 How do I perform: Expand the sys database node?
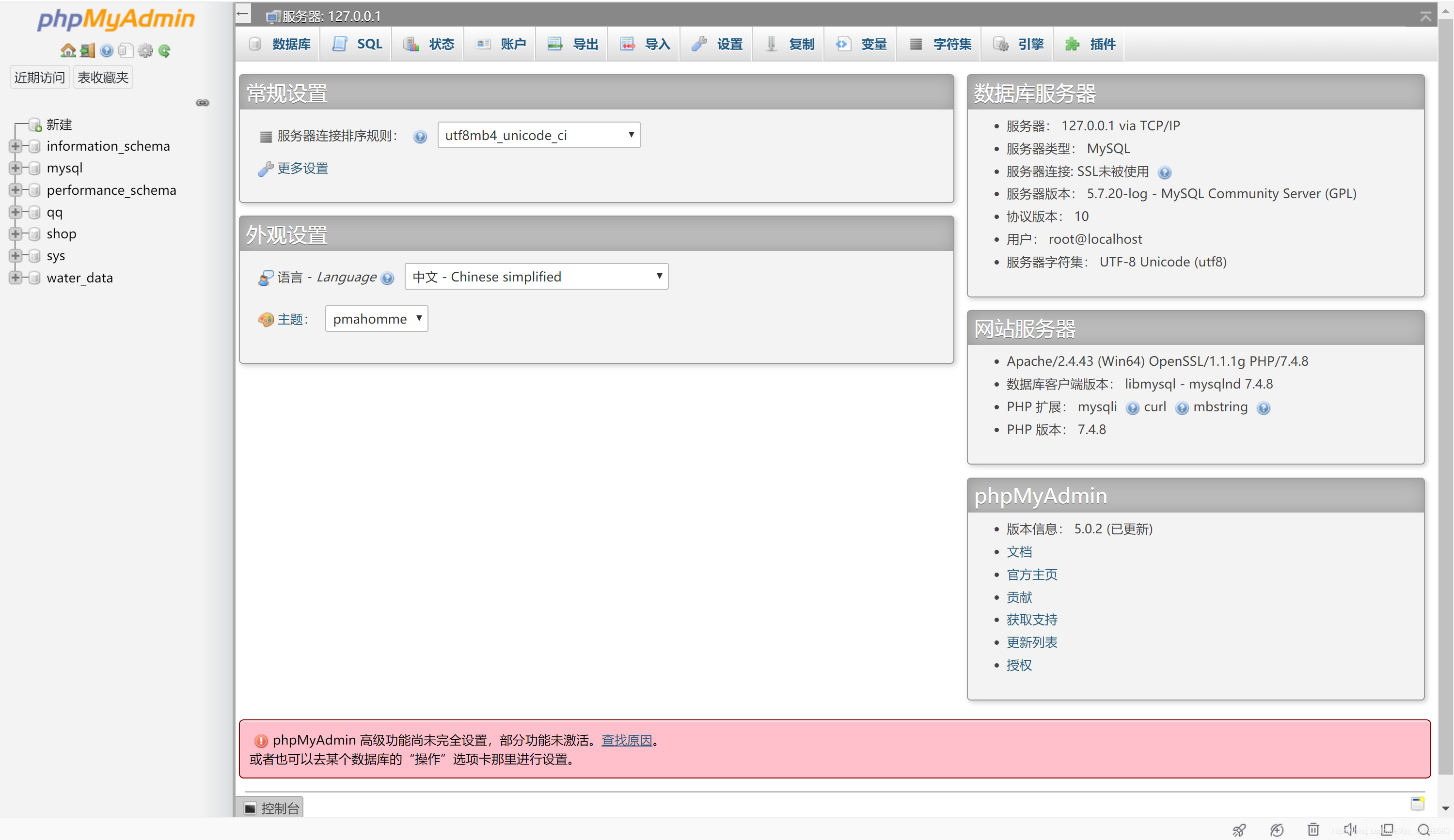[x=16, y=256]
